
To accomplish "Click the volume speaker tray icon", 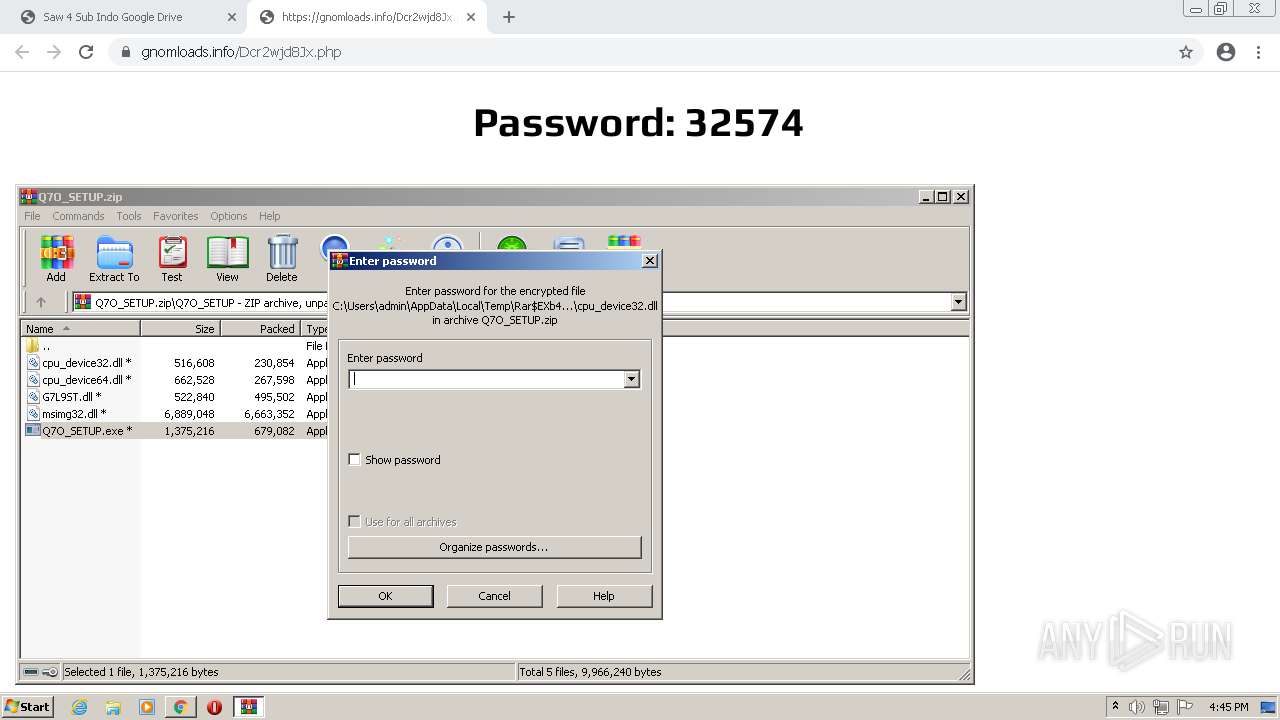I will (x=1137, y=707).
